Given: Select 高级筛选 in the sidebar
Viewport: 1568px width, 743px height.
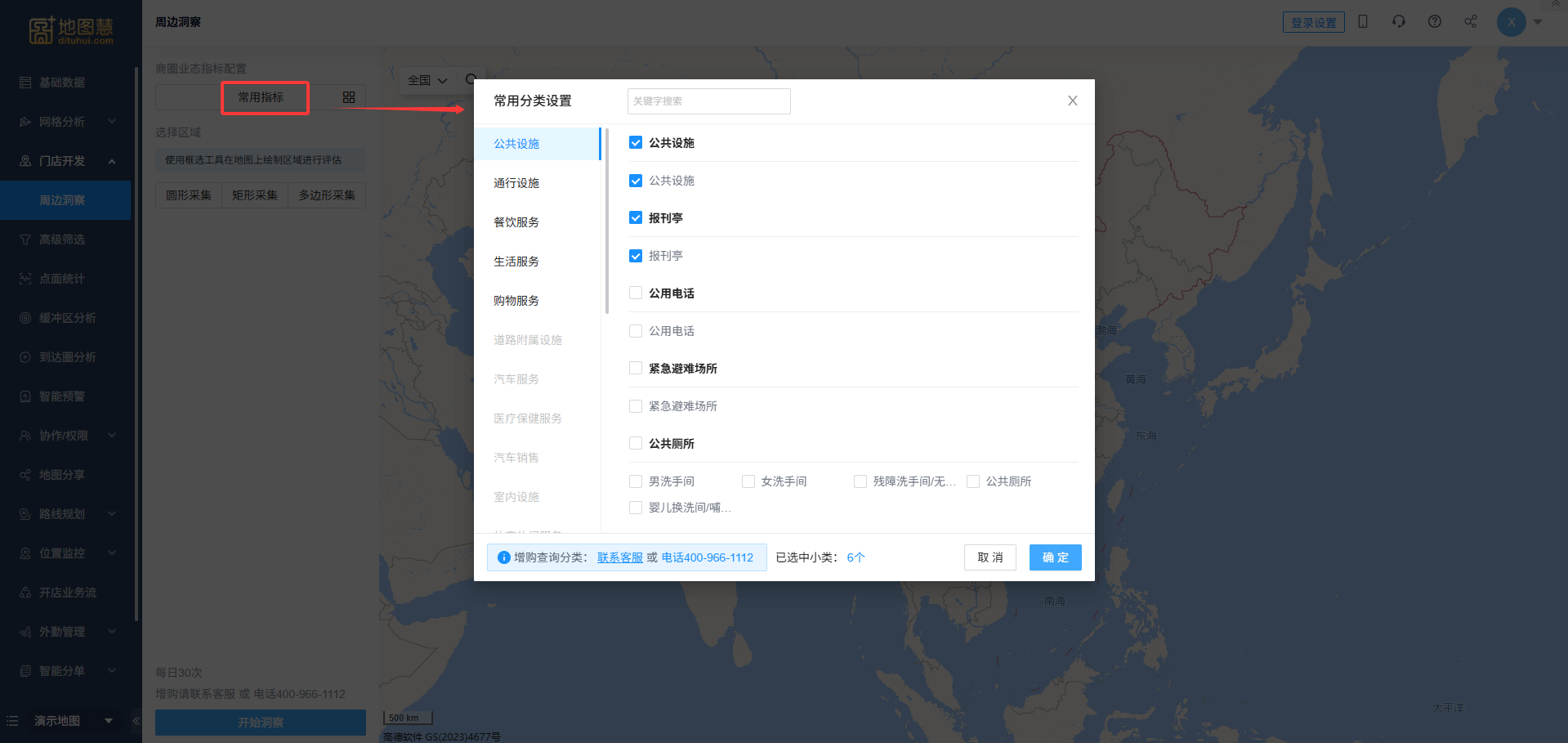Looking at the screenshot, I should point(62,239).
